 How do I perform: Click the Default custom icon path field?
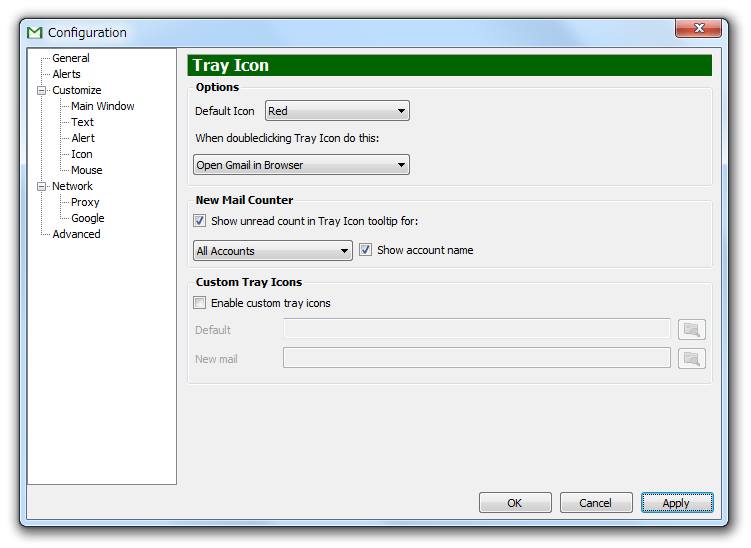click(x=477, y=329)
